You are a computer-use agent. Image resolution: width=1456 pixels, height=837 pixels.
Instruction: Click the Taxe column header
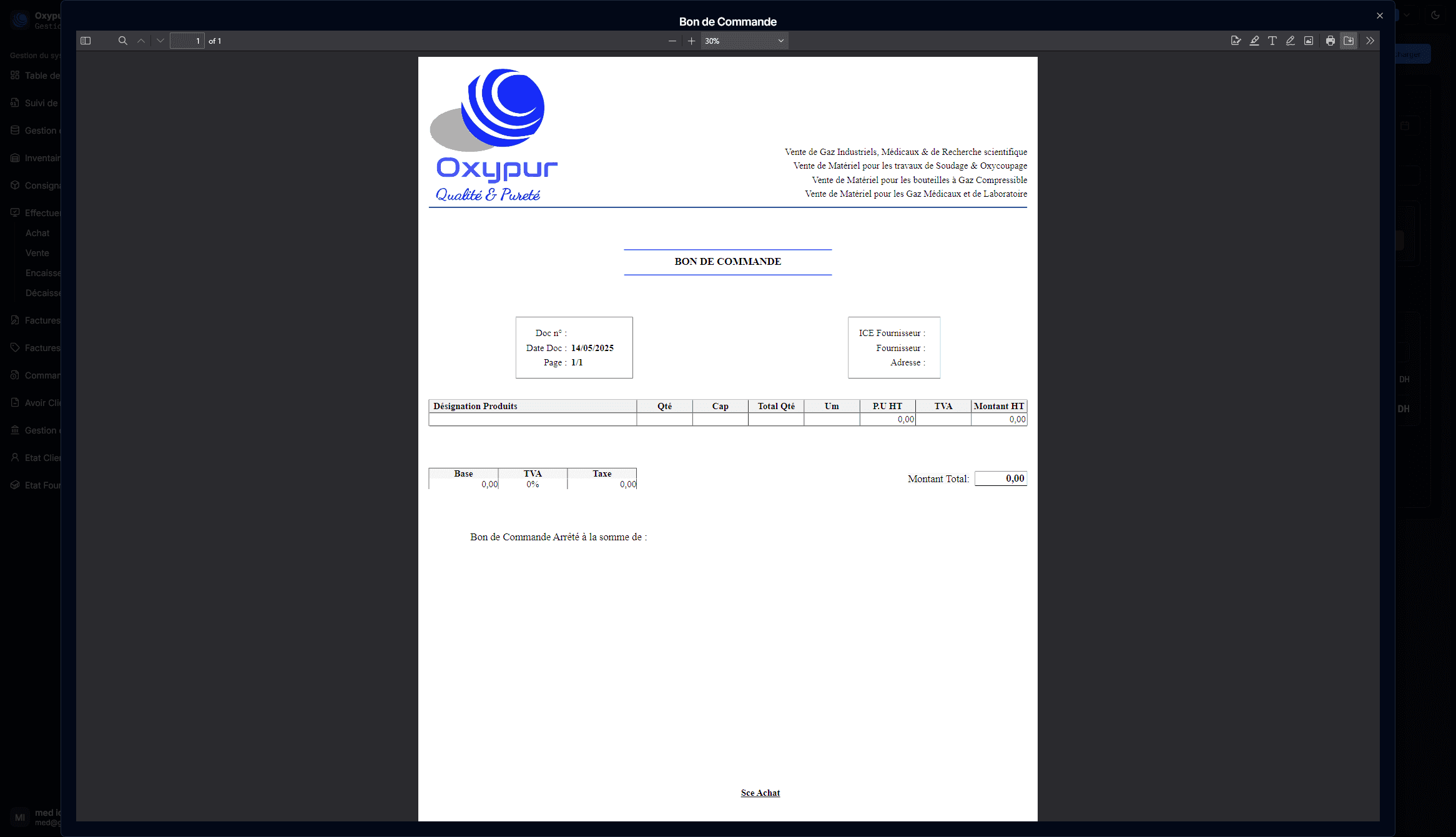pyautogui.click(x=602, y=473)
